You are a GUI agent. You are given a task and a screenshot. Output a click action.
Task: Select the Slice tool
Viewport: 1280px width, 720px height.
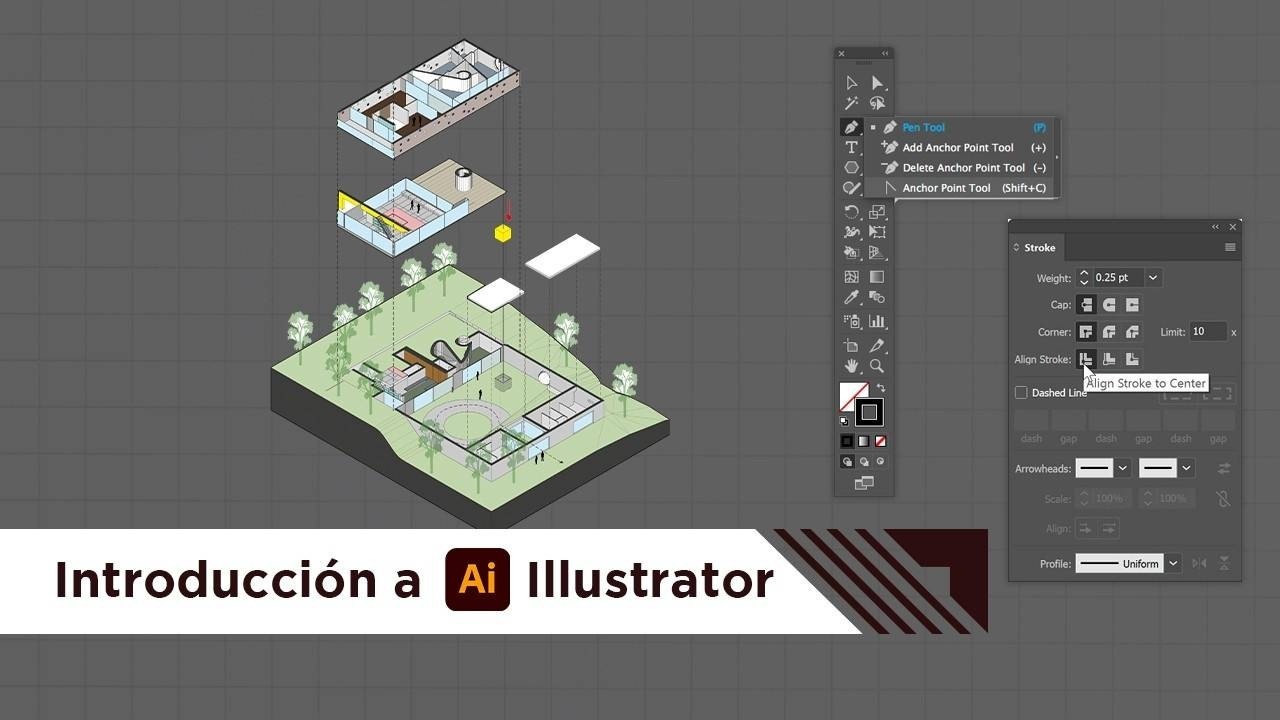(877, 346)
